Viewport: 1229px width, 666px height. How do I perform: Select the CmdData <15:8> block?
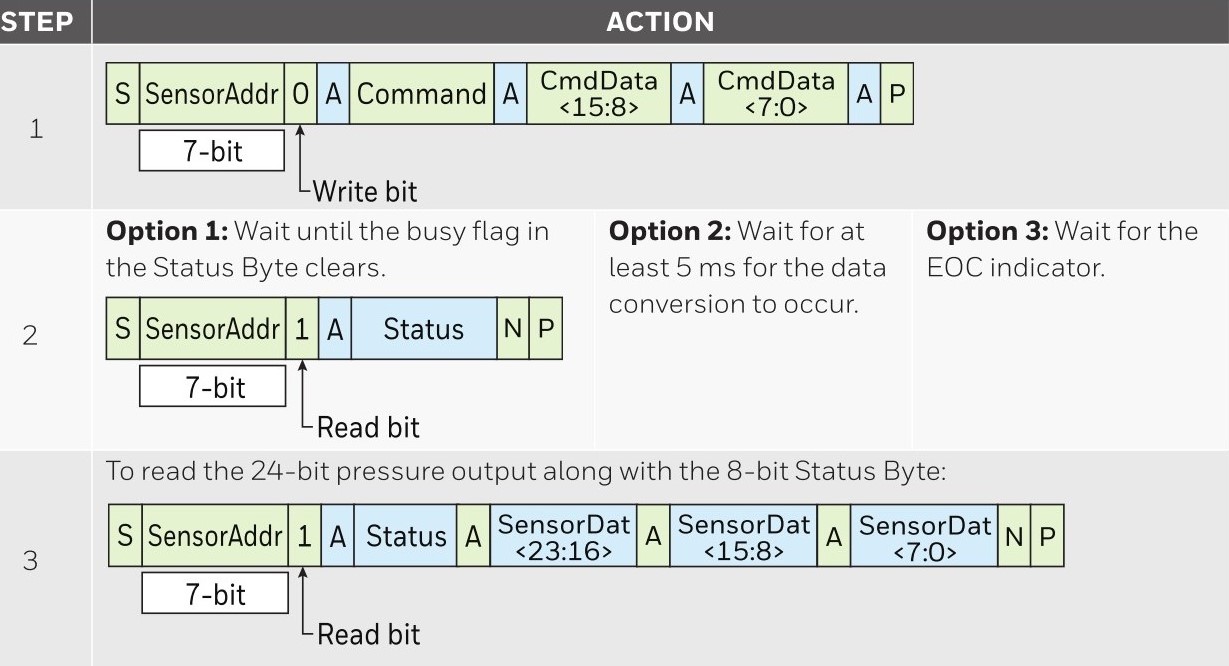pos(598,94)
